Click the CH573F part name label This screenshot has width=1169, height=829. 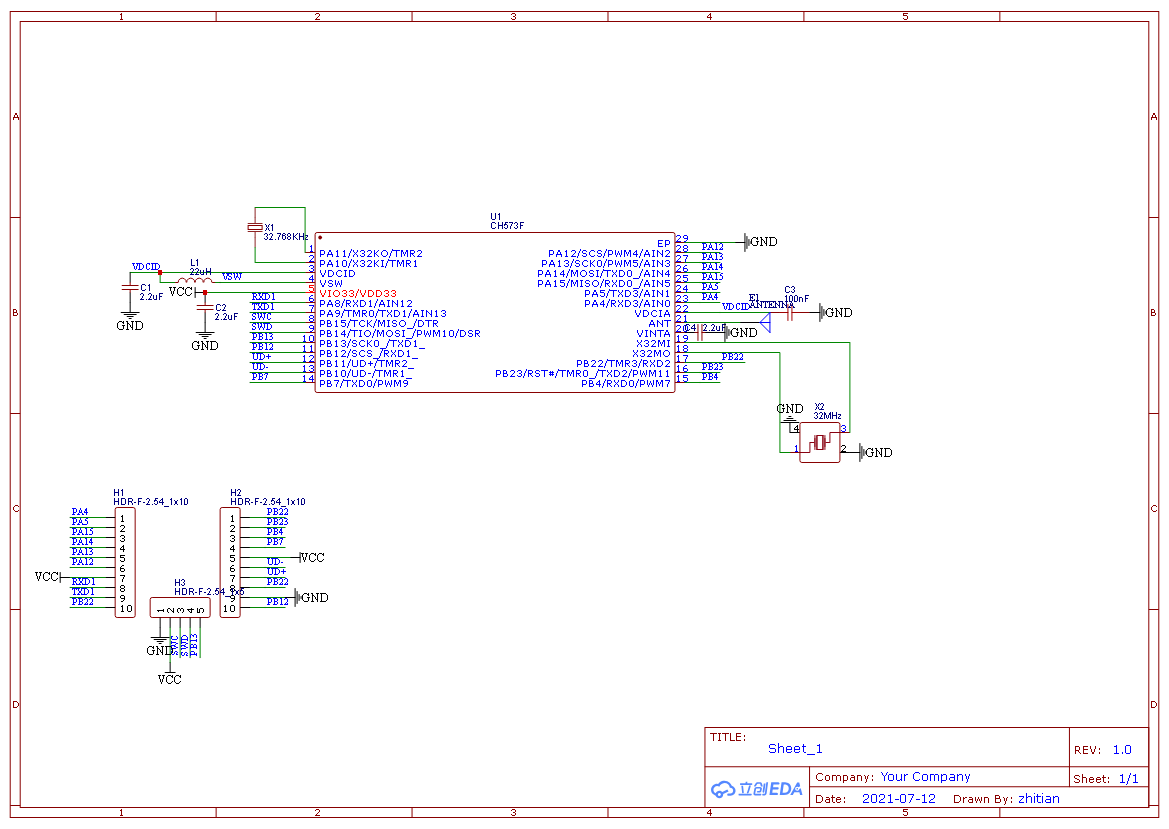click(x=506, y=226)
